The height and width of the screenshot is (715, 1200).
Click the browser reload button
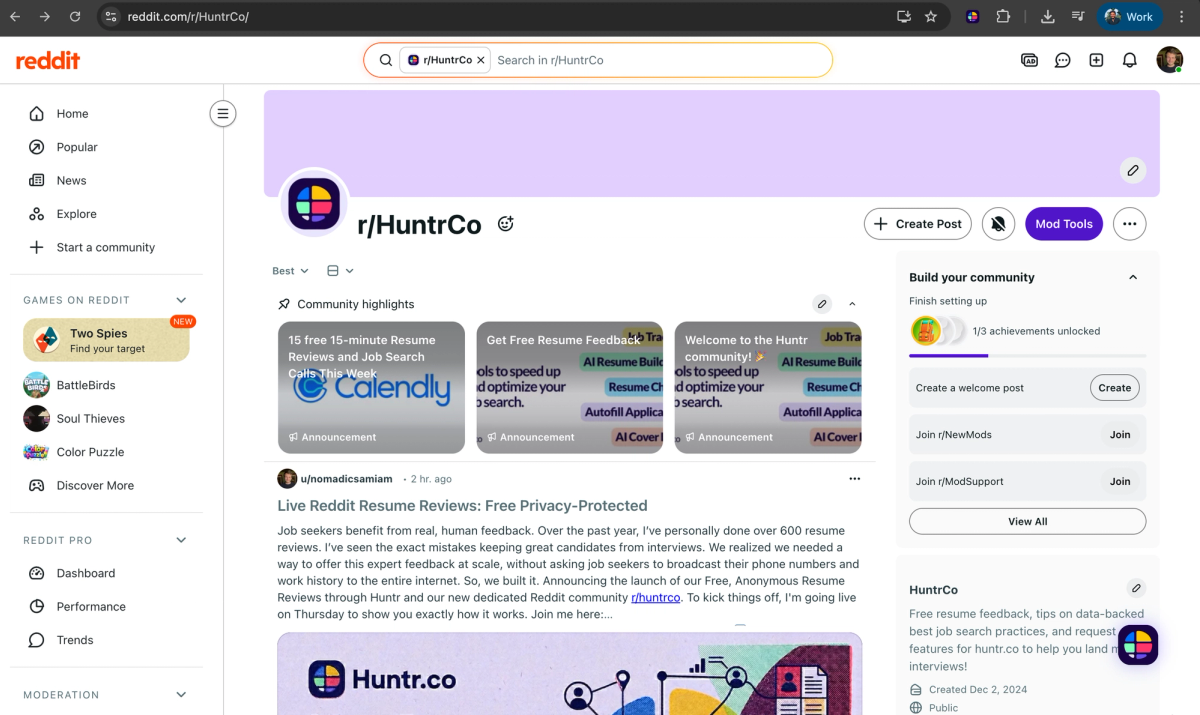(x=75, y=17)
